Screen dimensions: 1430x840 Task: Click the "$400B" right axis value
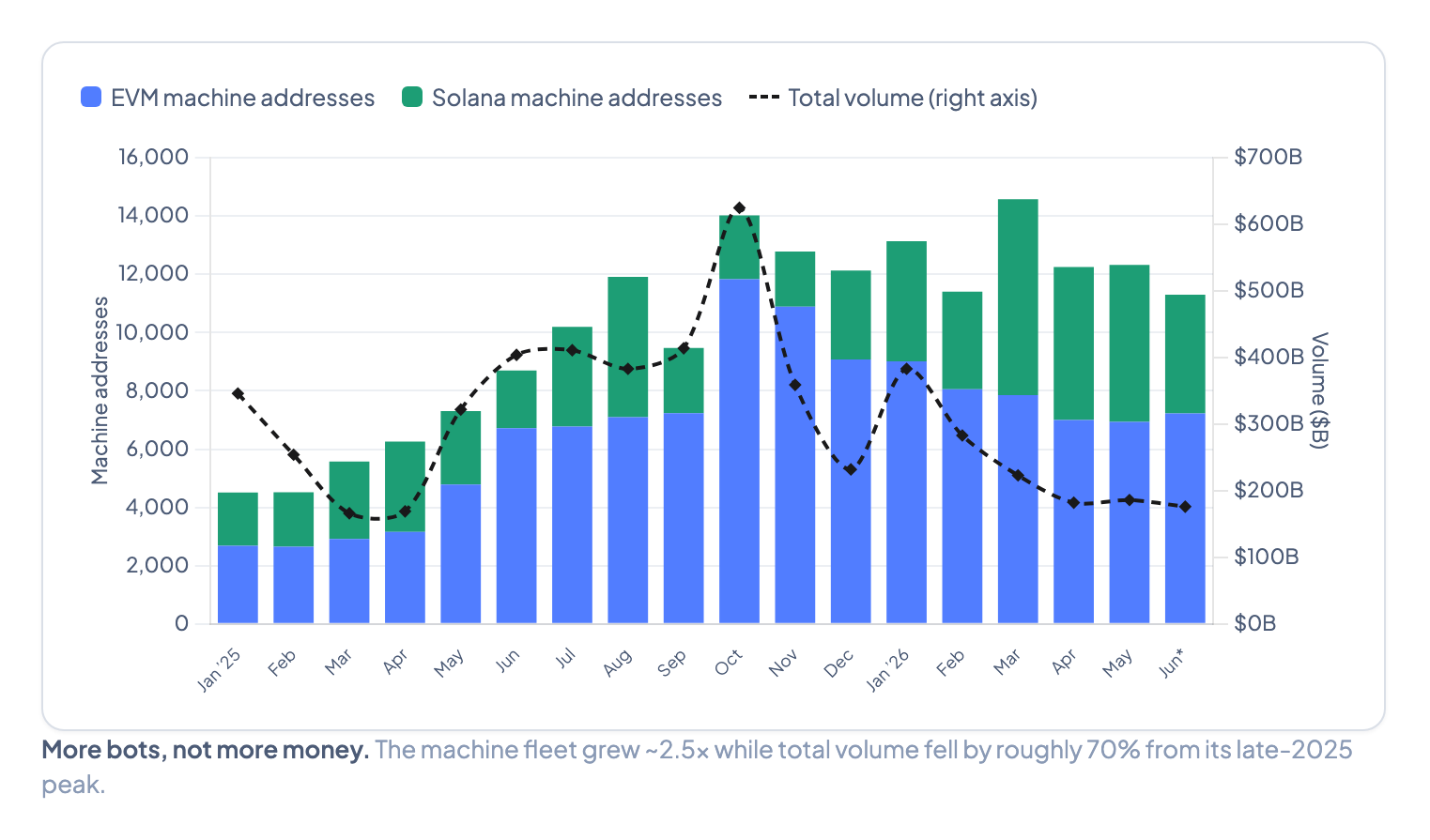pos(1269,357)
